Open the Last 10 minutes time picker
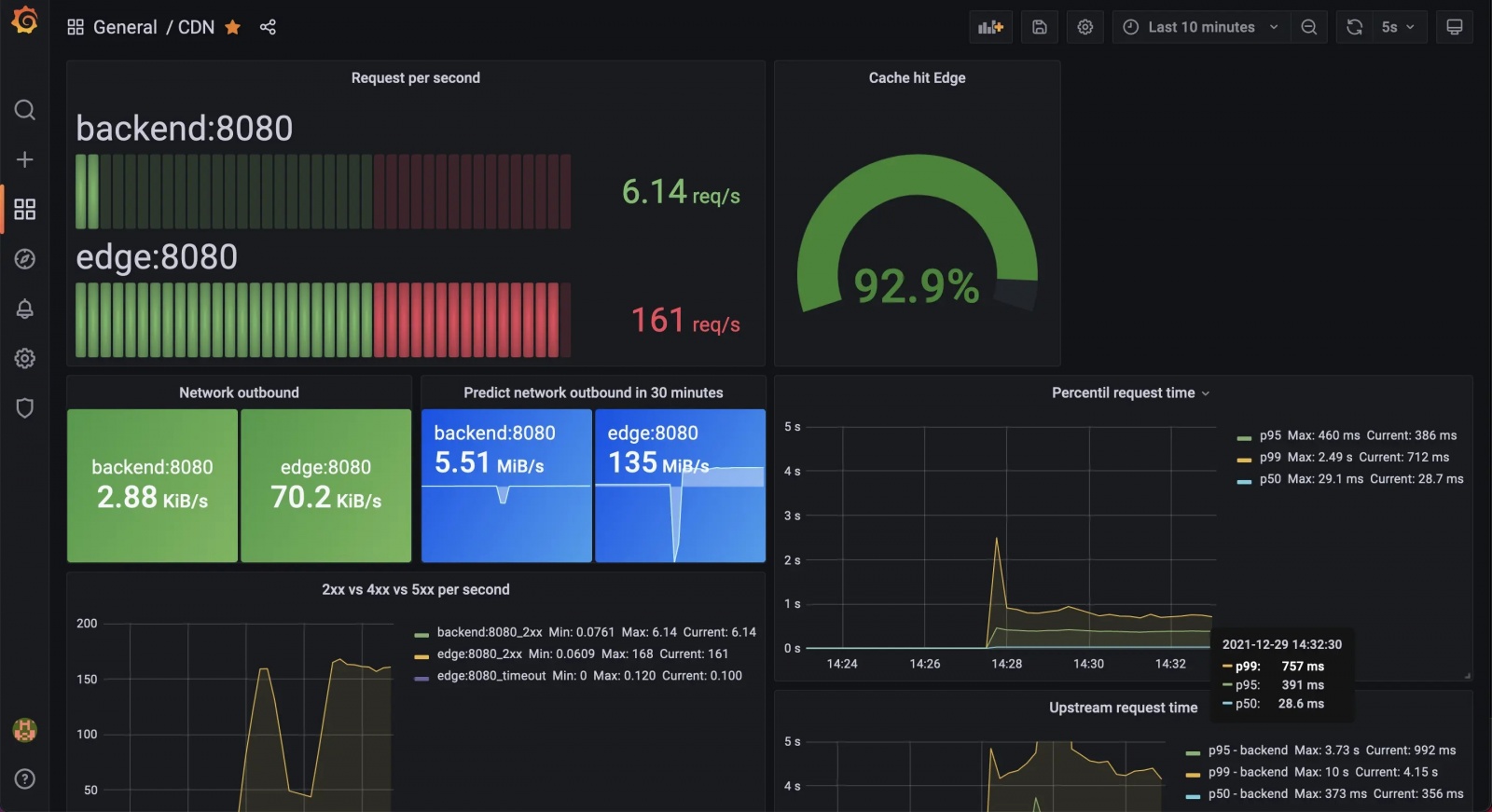 click(x=1201, y=27)
